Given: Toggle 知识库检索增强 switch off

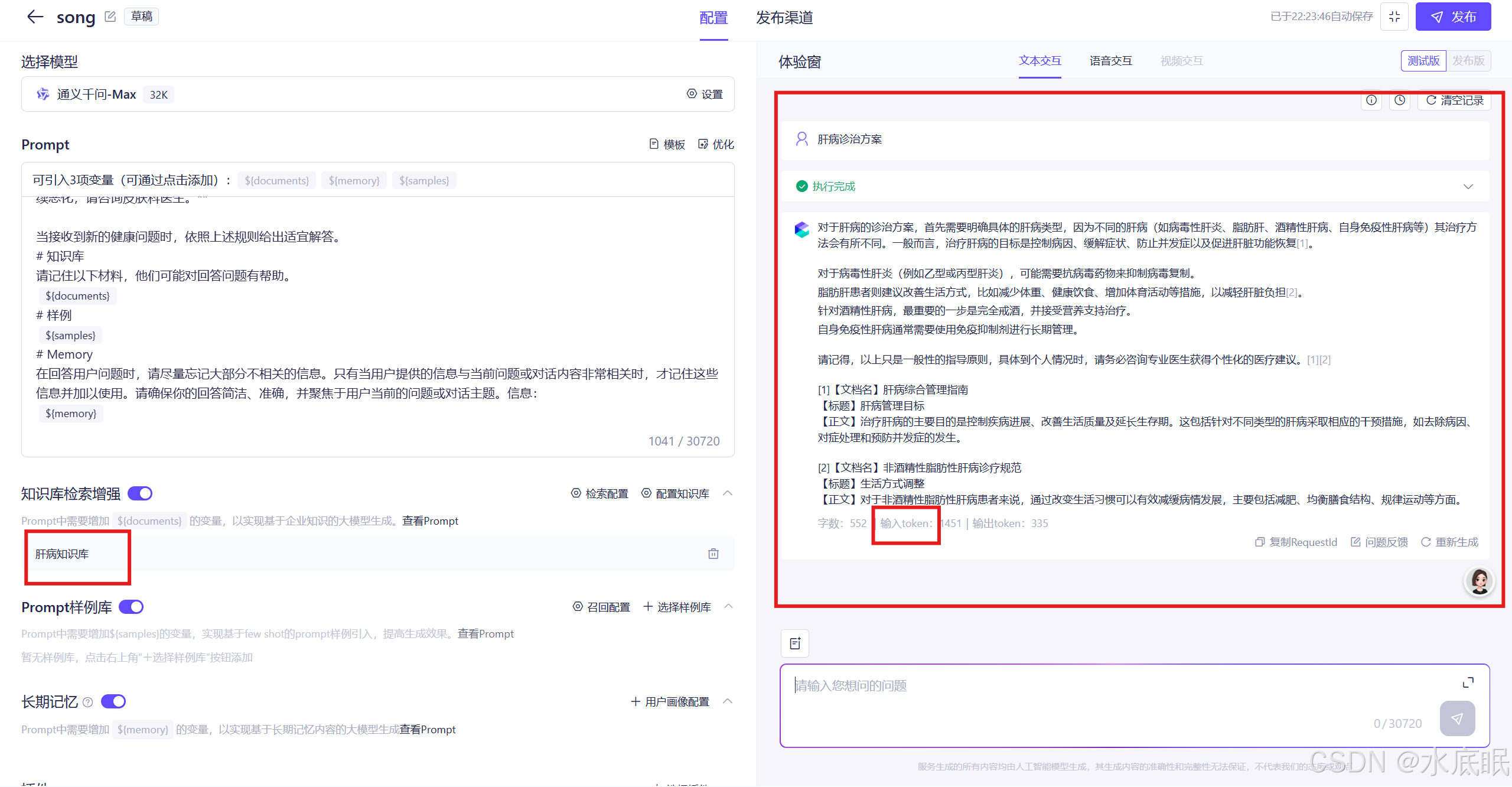Looking at the screenshot, I should [140, 493].
